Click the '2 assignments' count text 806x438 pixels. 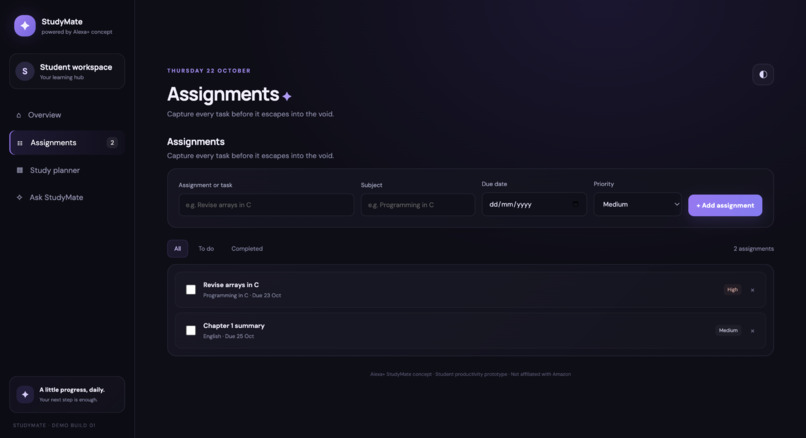point(754,249)
